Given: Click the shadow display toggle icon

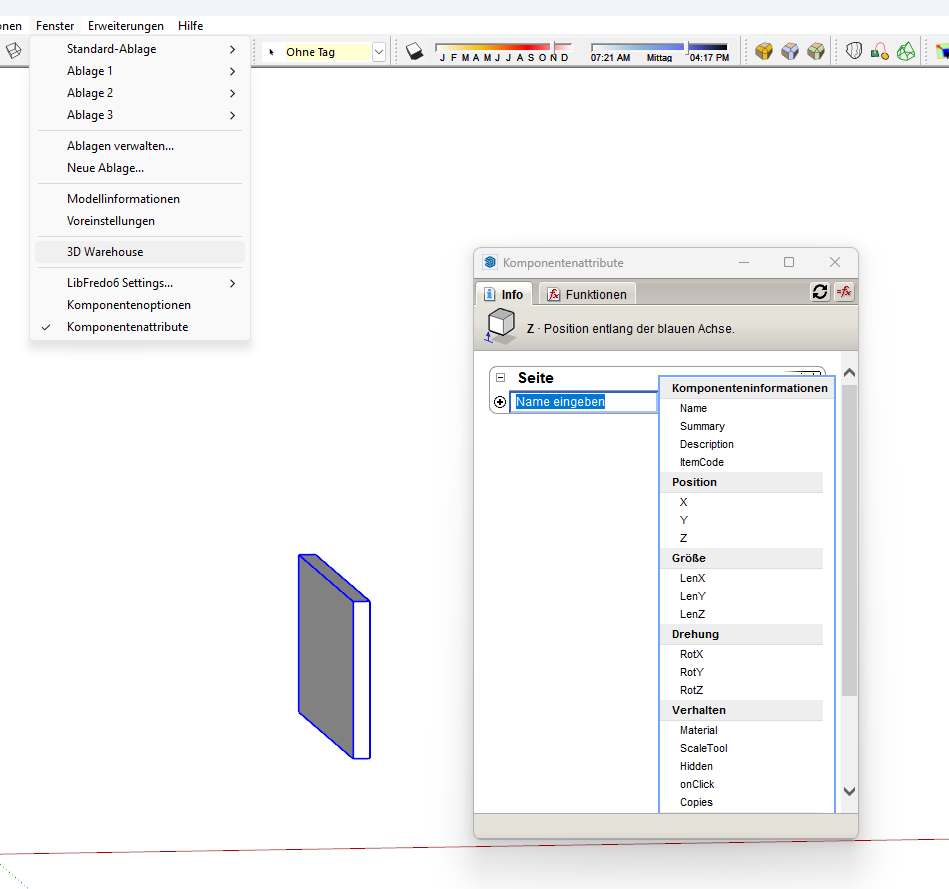Looking at the screenshot, I should (x=417, y=51).
